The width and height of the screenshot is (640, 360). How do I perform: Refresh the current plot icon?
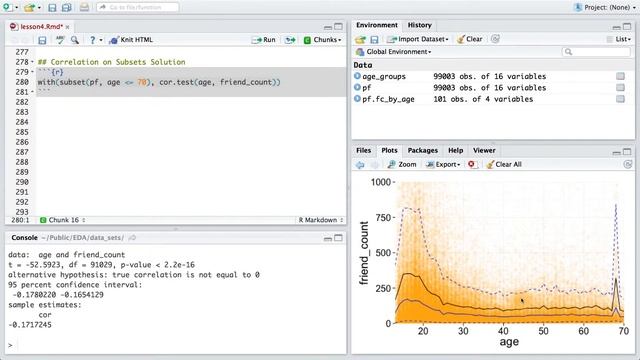[628, 164]
